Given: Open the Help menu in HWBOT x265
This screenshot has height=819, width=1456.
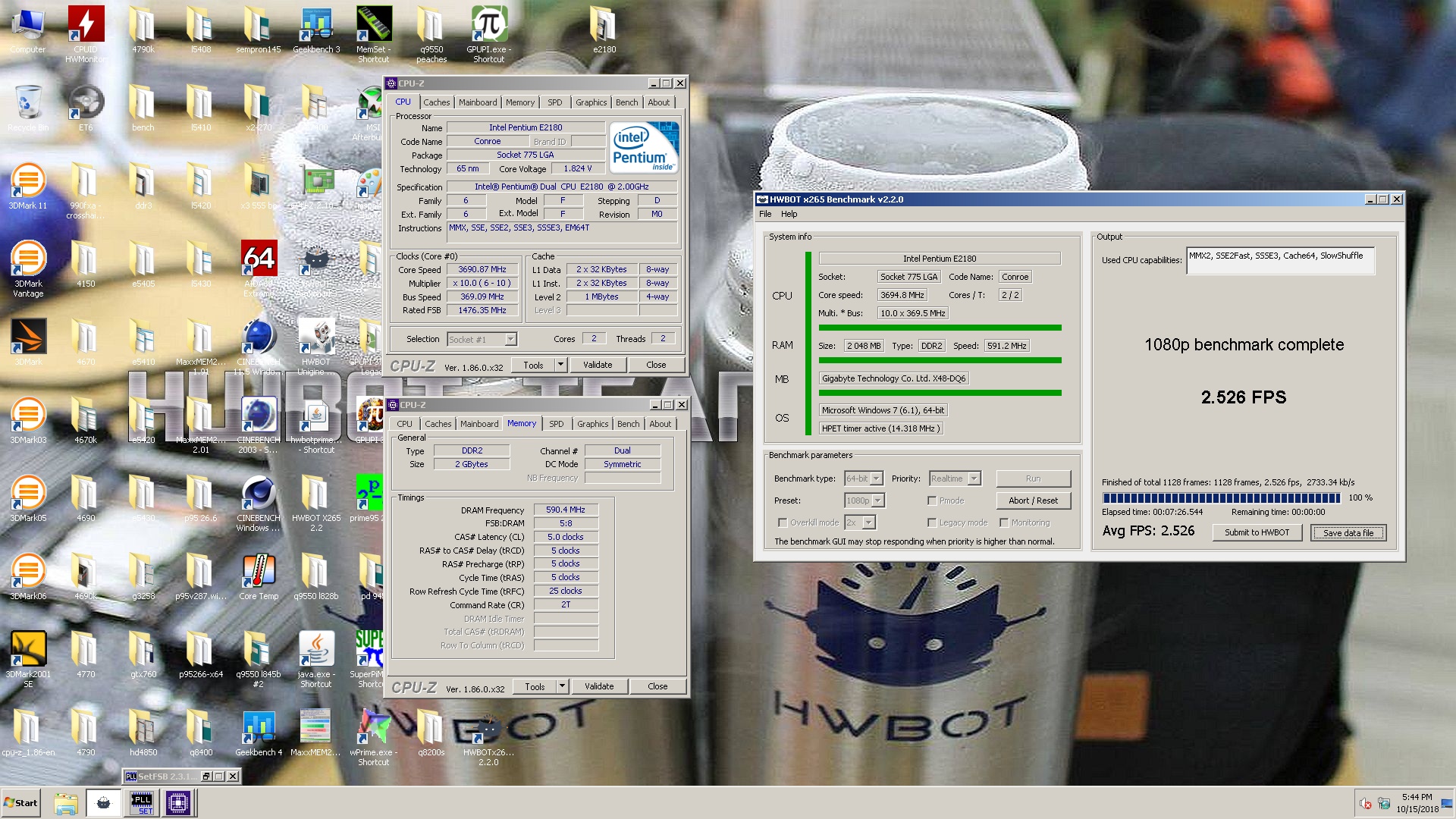Looking at the screenshot, I should tap(789, 214).
